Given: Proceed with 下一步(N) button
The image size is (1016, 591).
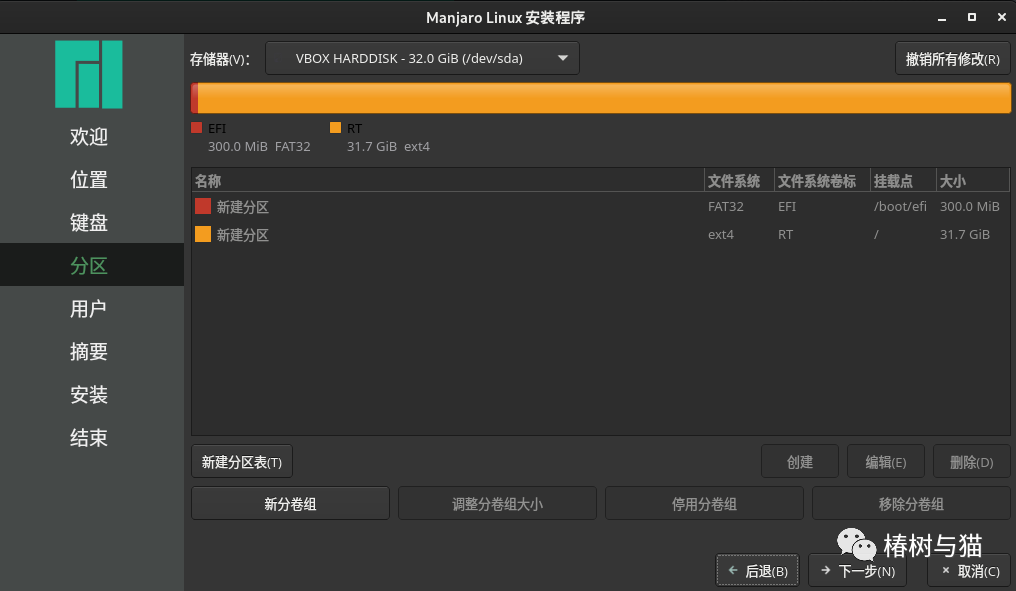Looking at the screenshot, I should click(857, 570).
